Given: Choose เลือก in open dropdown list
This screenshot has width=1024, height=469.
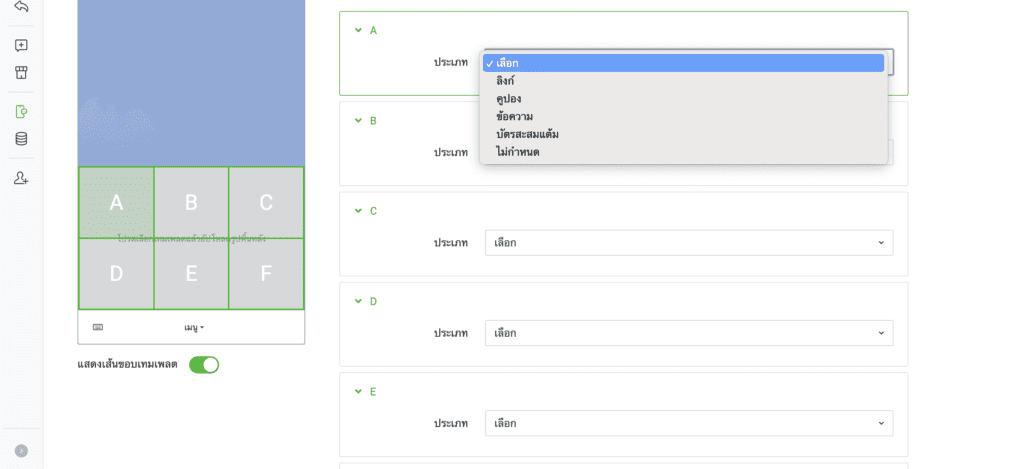Looking at the screenshot, I should tap(683, 63).
